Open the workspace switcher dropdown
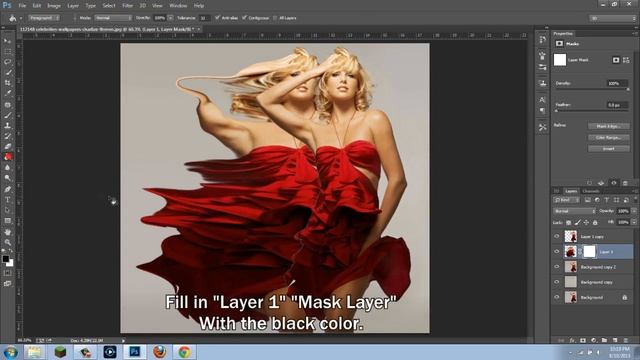This screenshot has height=360, width=640. click(613, 18)
